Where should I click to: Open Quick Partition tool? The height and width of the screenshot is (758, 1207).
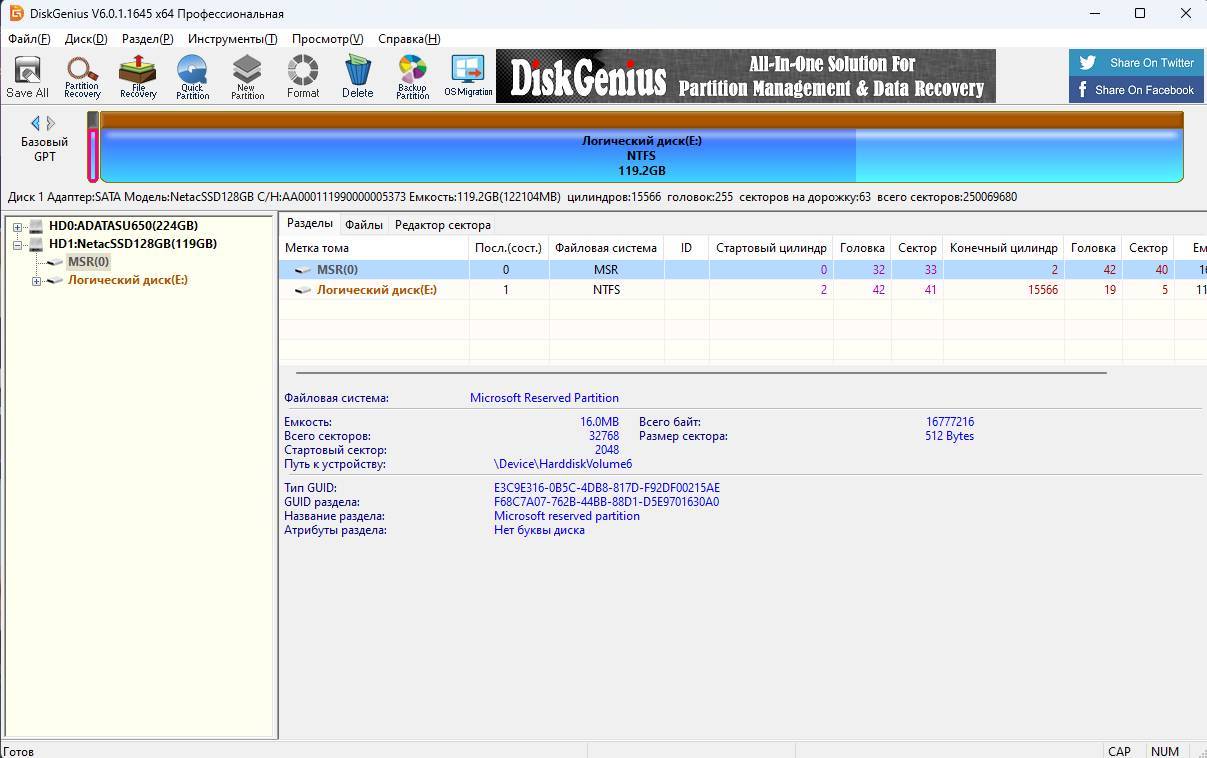click(x=192, y=76)
